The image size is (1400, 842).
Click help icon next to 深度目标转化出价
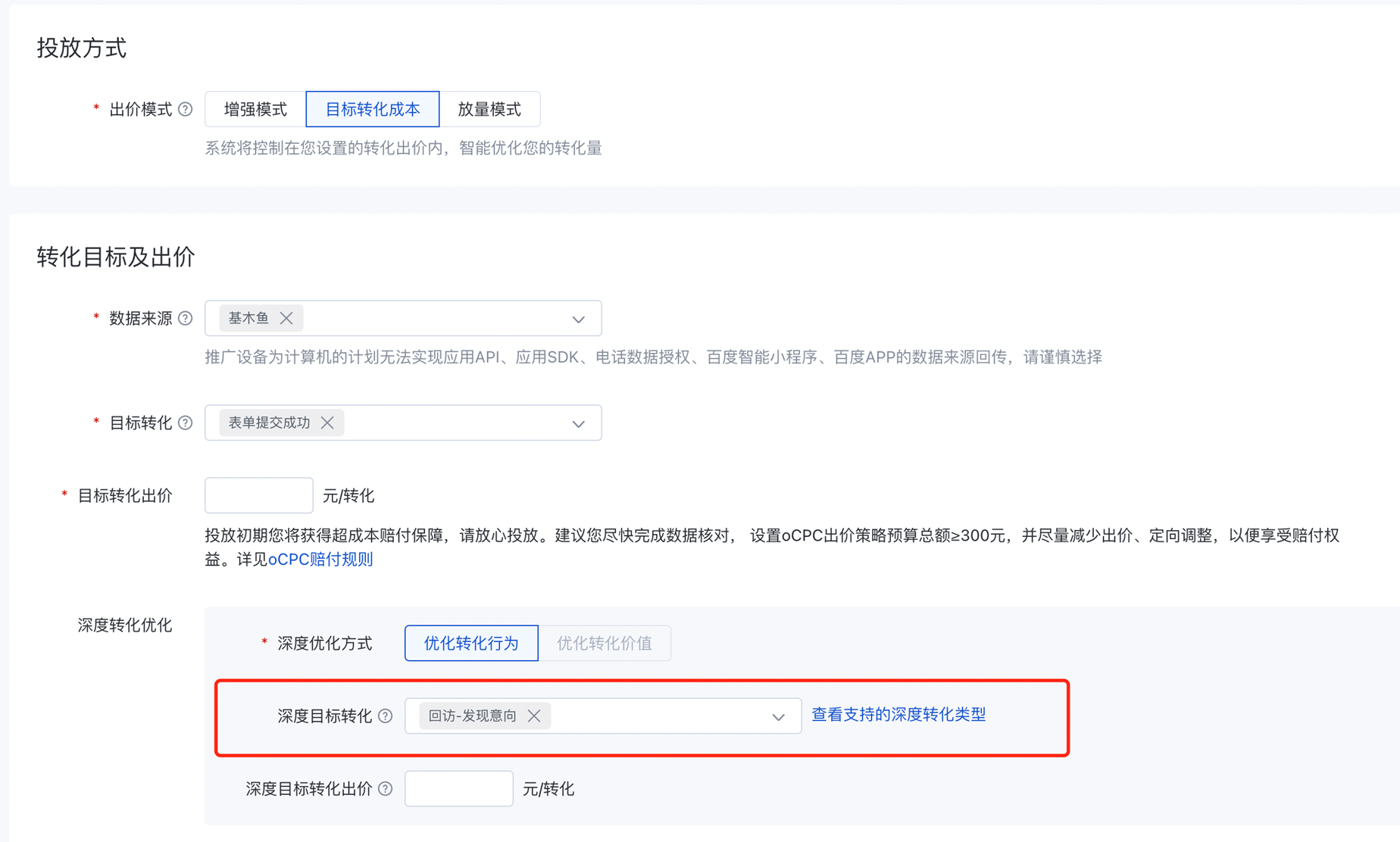[x=386, y=789]
